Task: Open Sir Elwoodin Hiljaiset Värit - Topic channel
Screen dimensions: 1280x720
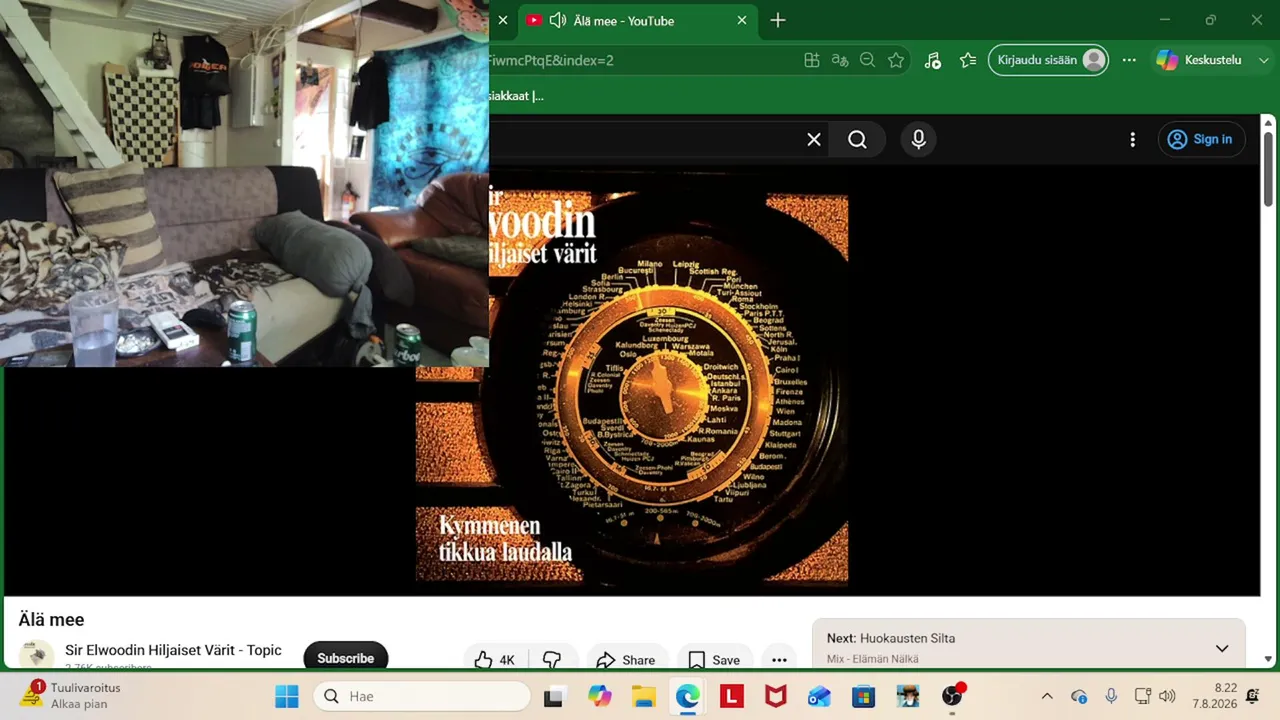Action: 173,650
